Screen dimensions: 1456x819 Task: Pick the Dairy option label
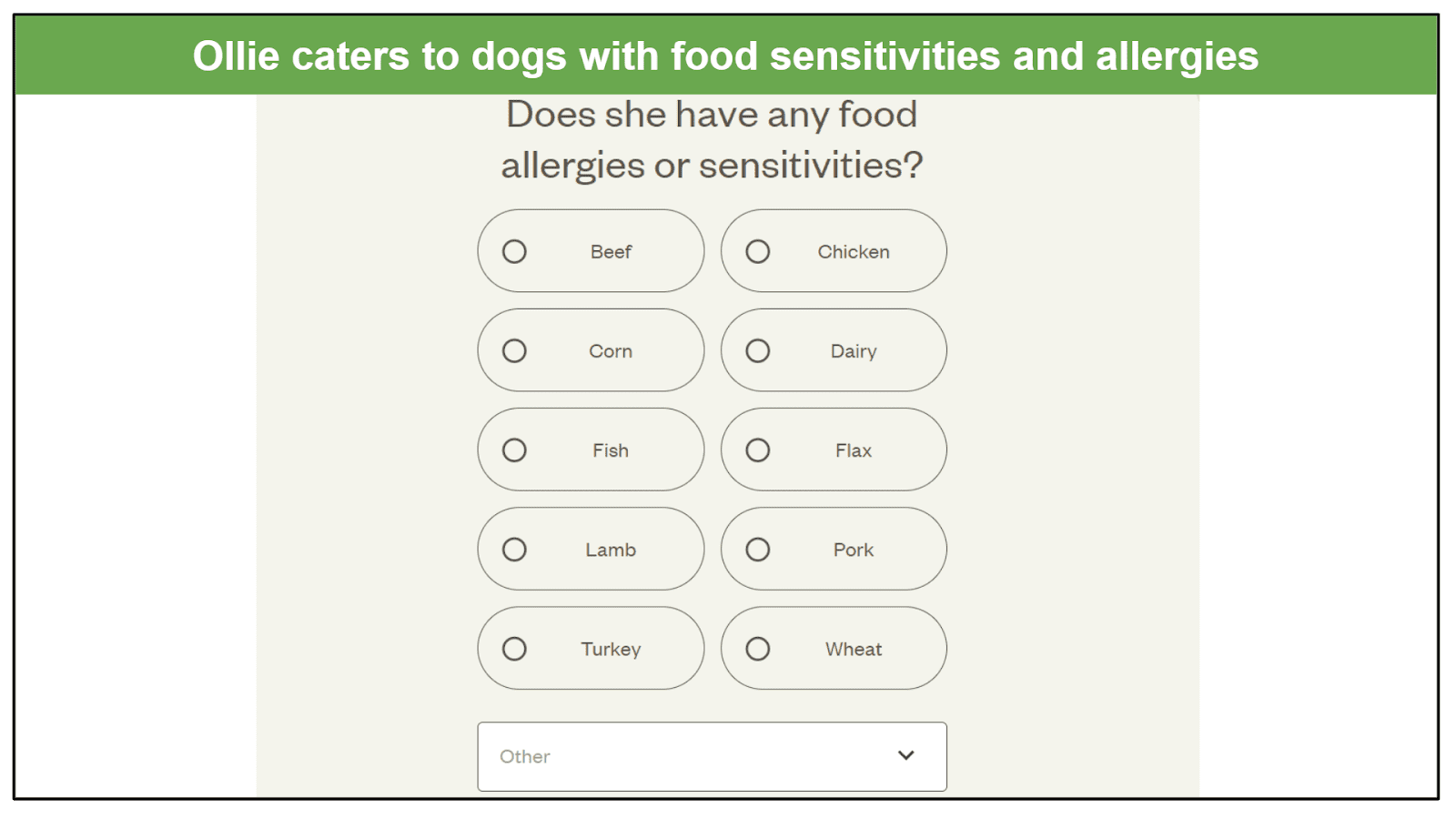(x=854, y=351)
